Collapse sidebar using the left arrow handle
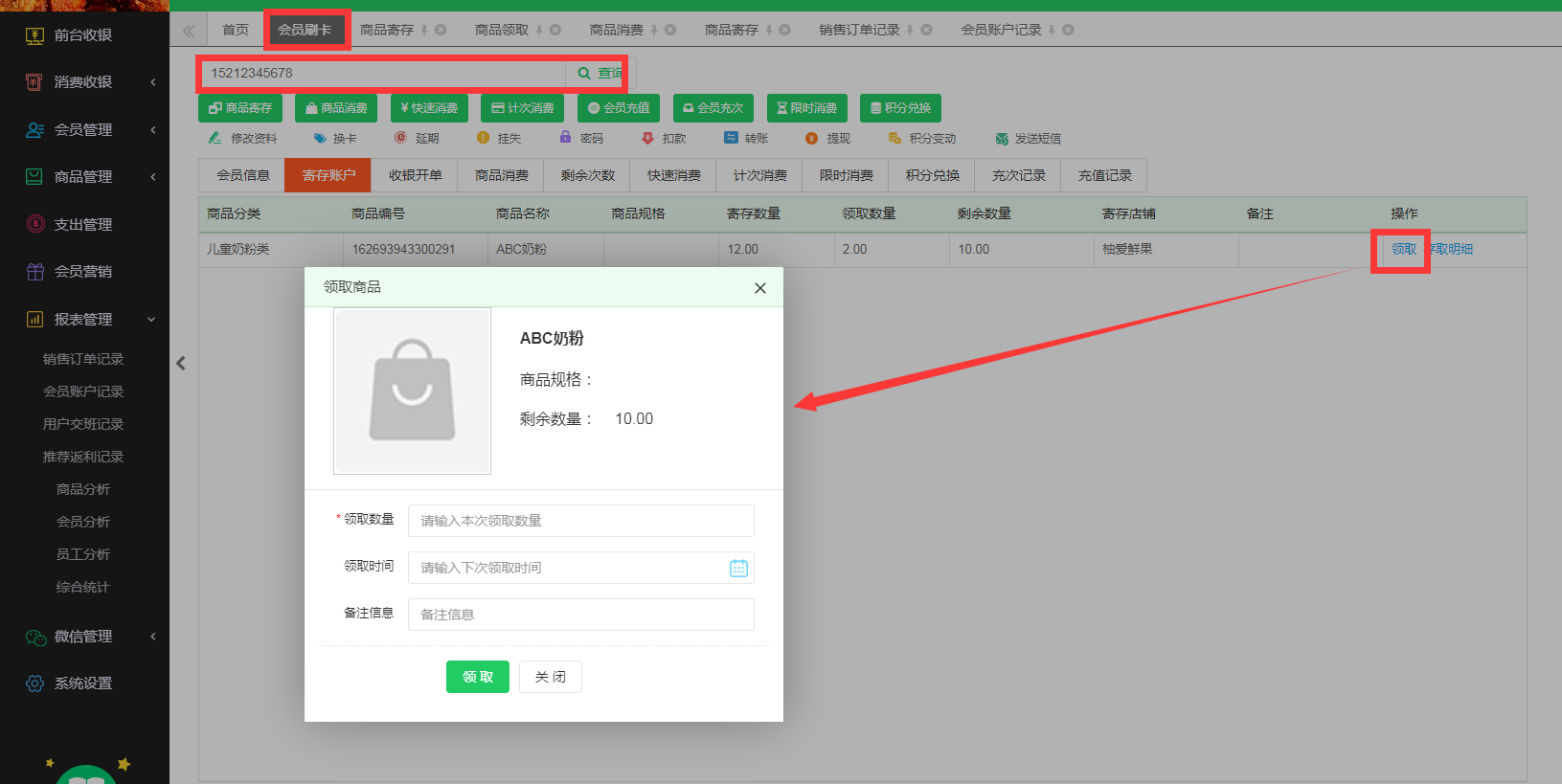Screen dimensions: 1562x784 pyautogui.click(x=181, y=363)
